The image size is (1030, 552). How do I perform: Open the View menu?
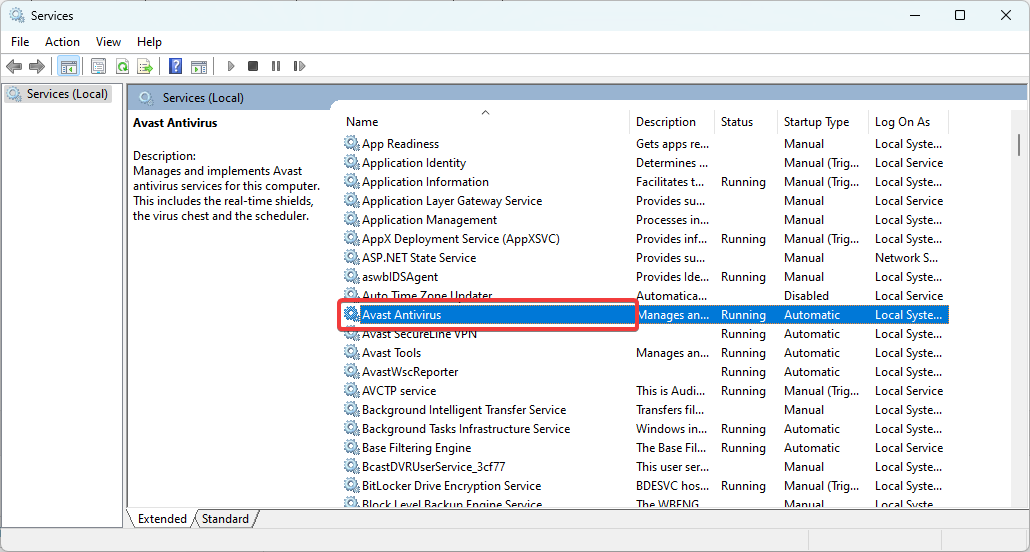click(108, 41)
